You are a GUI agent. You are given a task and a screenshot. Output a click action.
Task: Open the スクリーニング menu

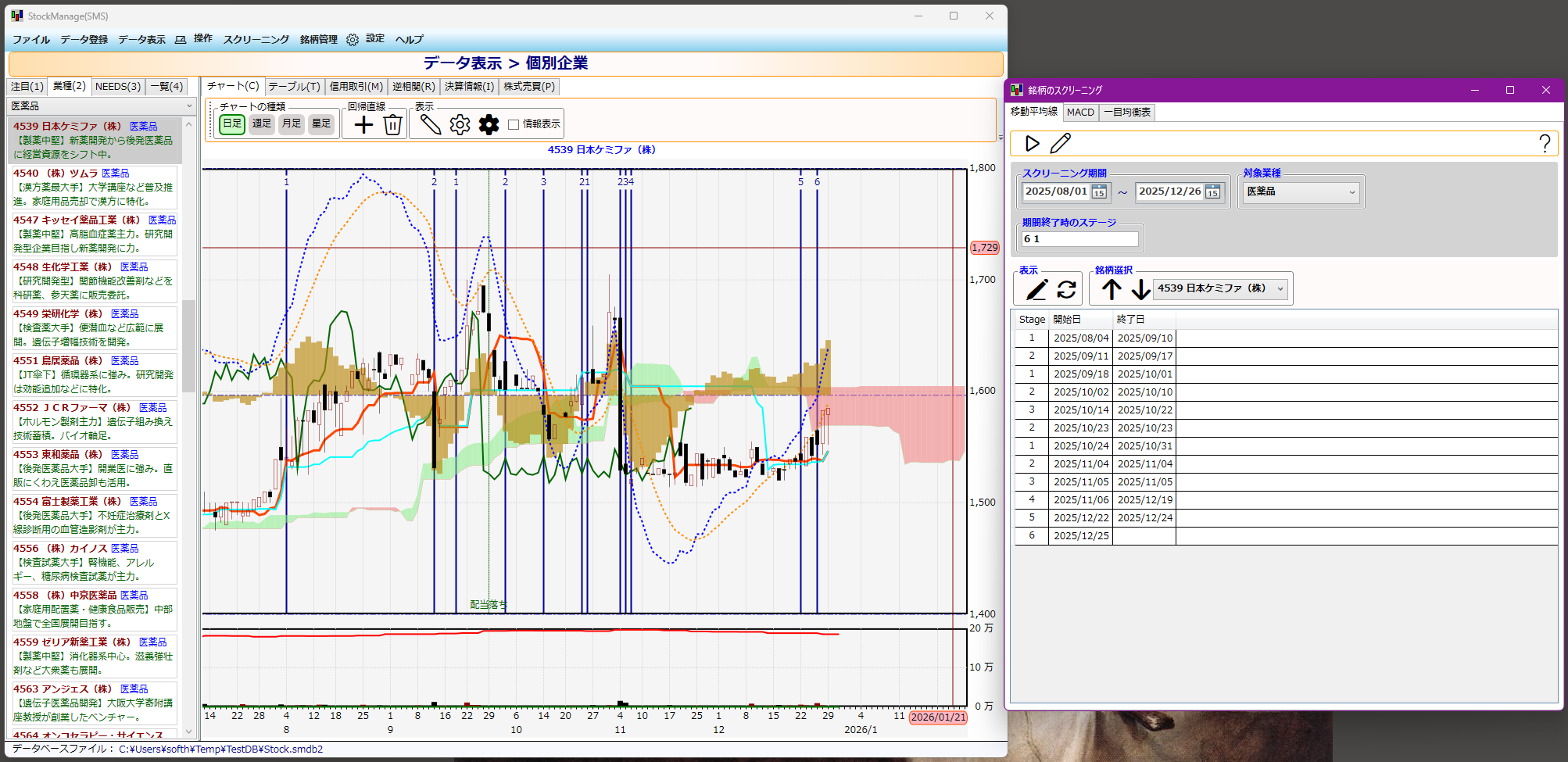pyautogui.click(x=256, y=39)
